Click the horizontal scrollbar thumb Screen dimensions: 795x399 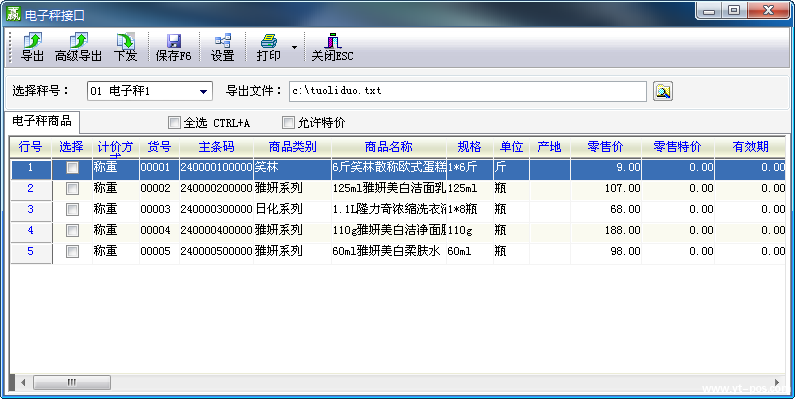72,382
